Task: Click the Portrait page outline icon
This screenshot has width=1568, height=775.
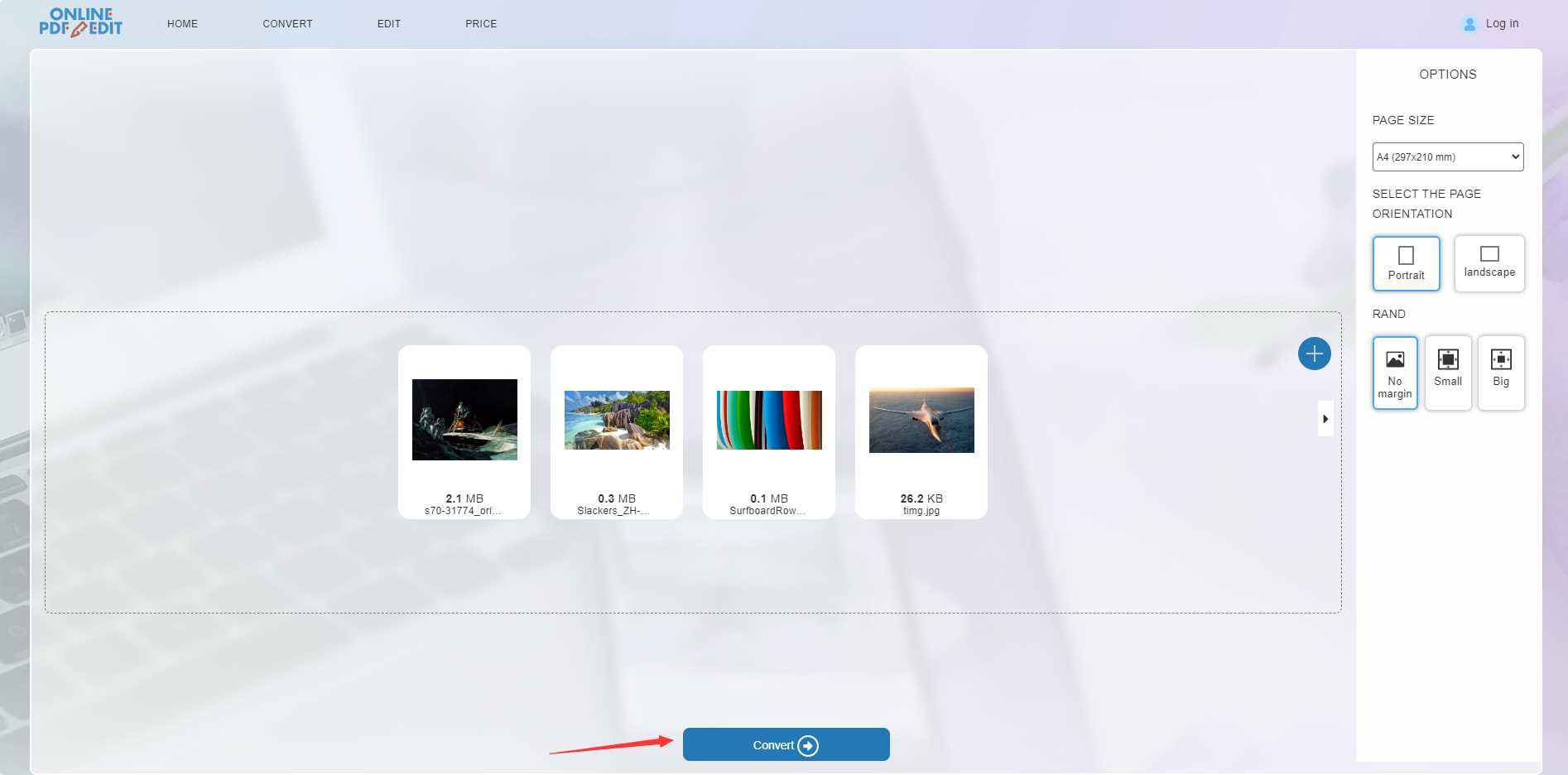Action: click(1406, 256)
